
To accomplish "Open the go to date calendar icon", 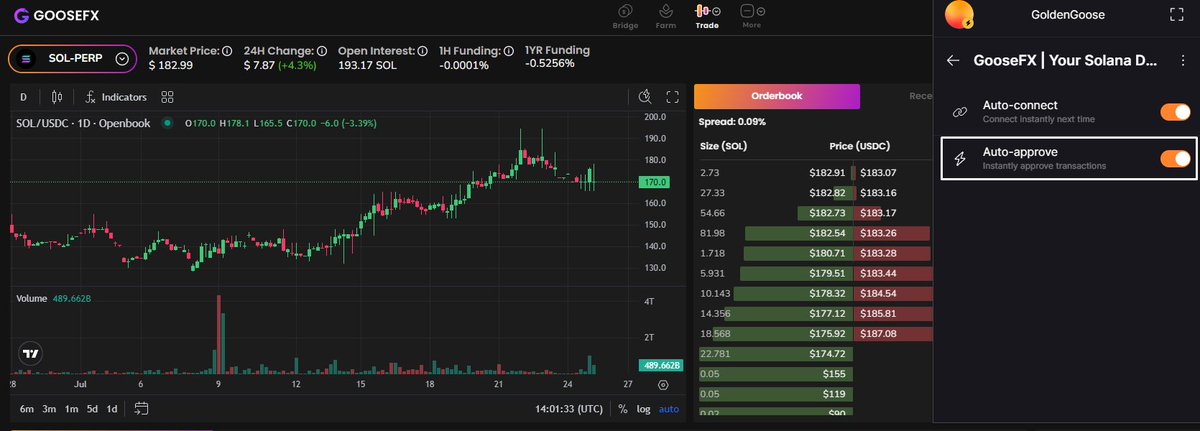I will click(x=141, y=408).
